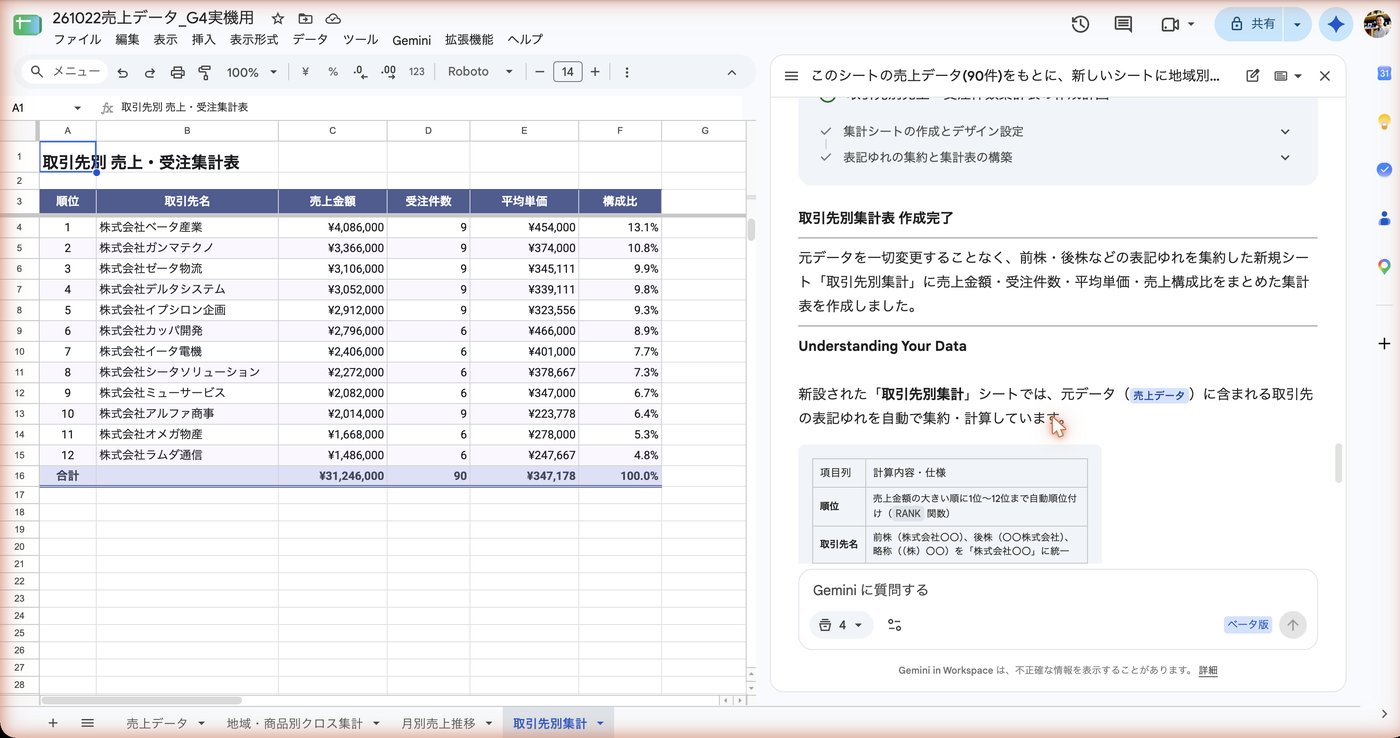Switch to 地域・商品別クロス集計 tab

click(x=295, y=723)
